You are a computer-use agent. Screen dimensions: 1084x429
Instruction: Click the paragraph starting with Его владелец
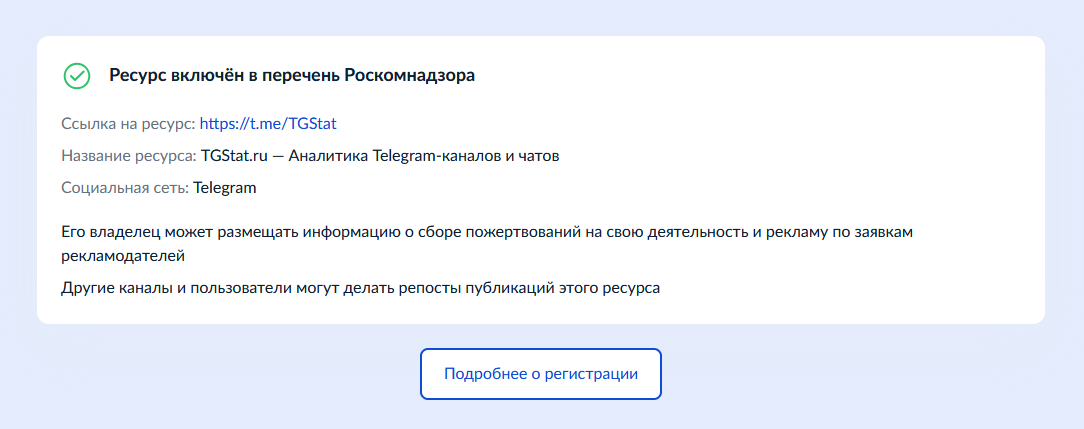[x=487, y=244]
